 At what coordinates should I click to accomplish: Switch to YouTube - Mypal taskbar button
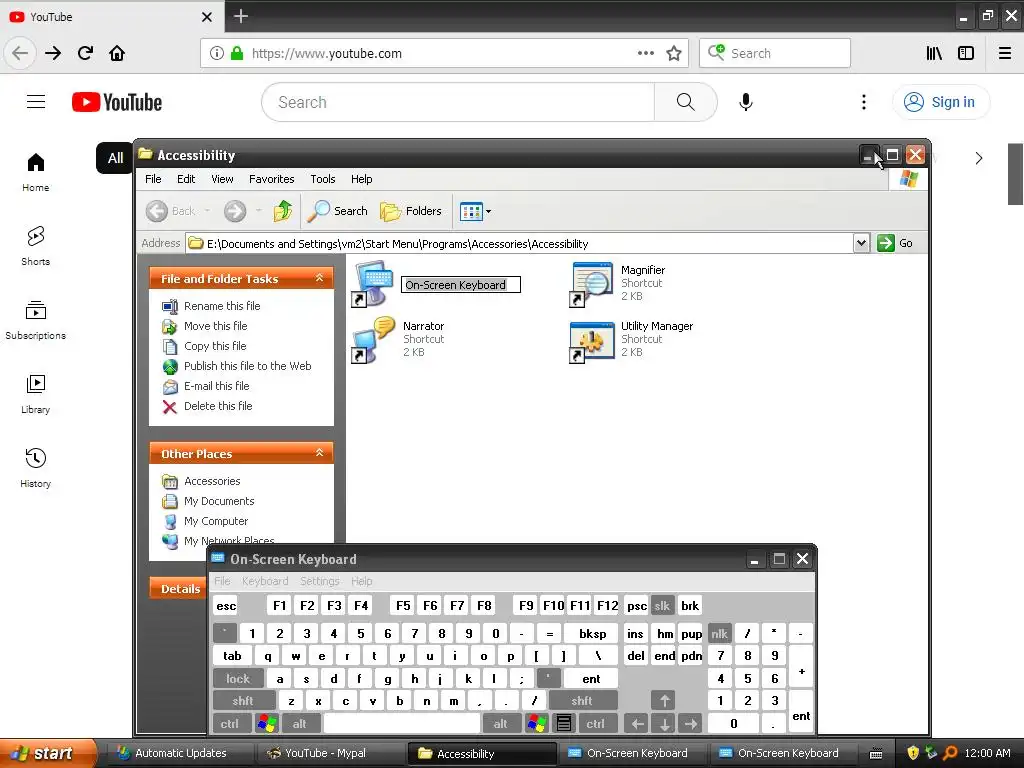click(330, 753)
